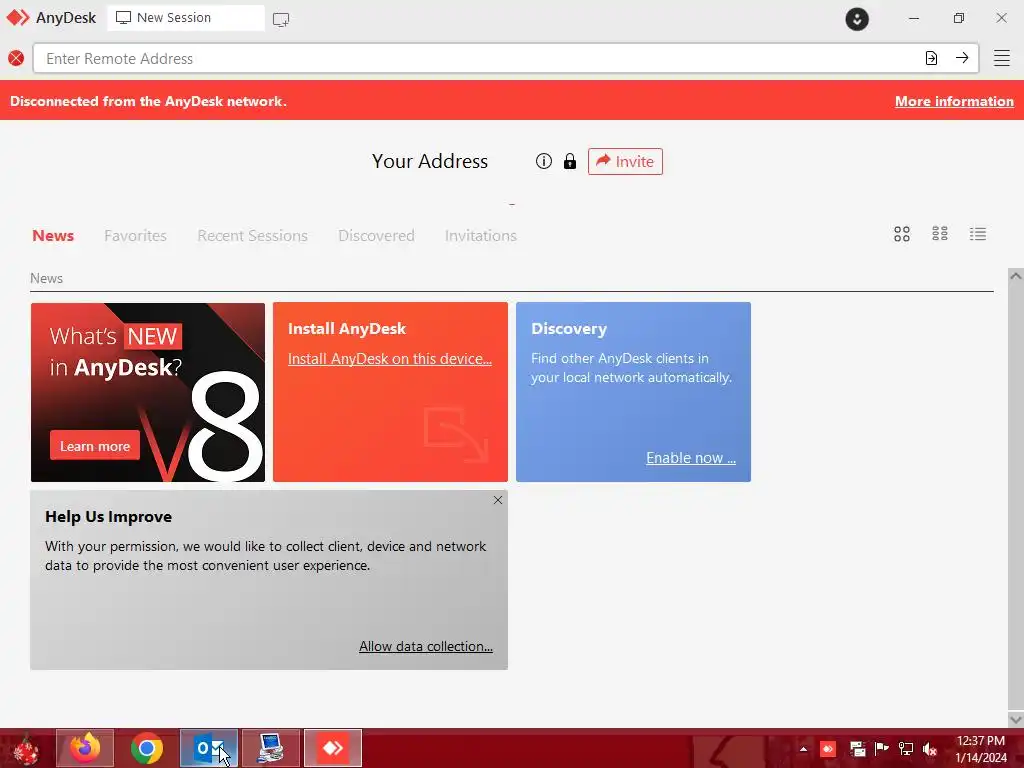
Task: Click the Install AnyDesk card heading
Action: coord(347,328)
